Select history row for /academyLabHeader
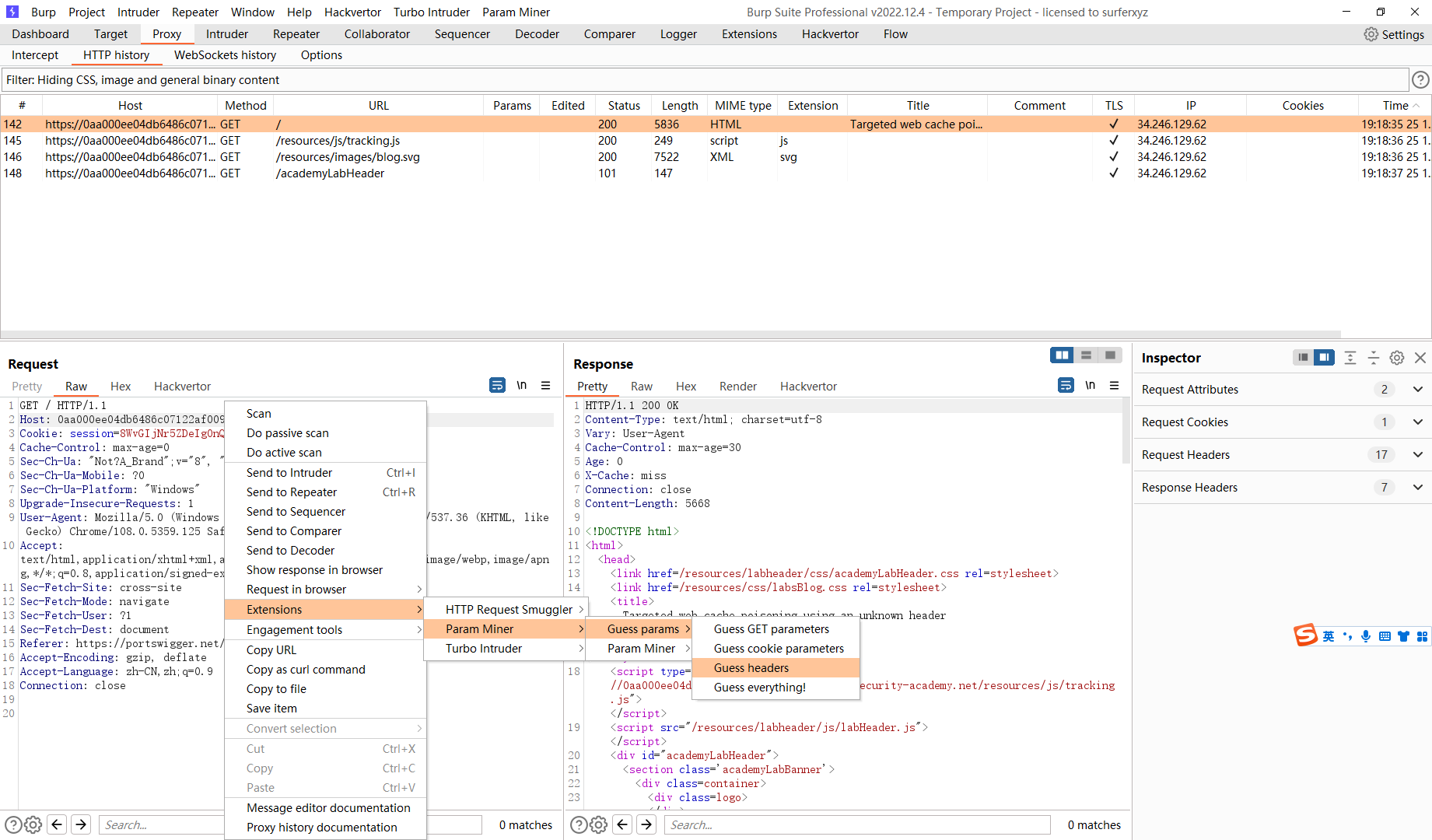This screenshot has width=1432, height=840. (x=716, y=173)
